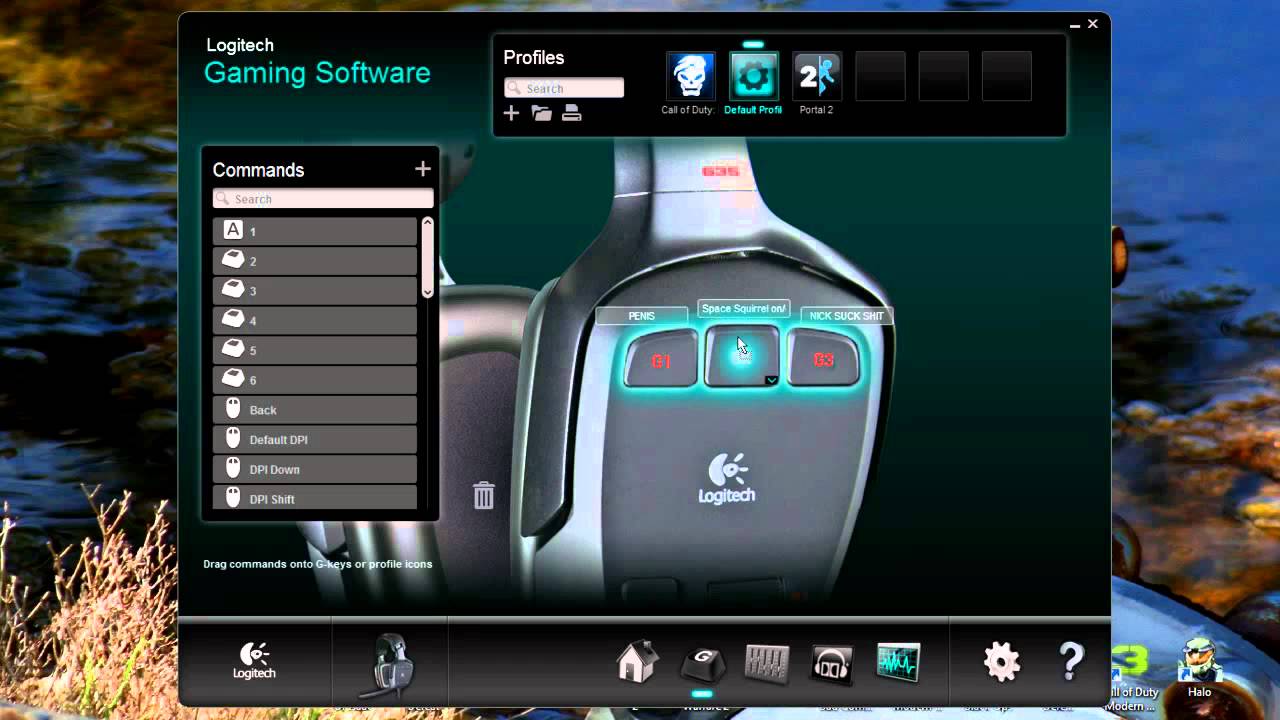Viewport: 1280px width, 720px height.
Task: Open the profile folder import icon
Action: tap(541, 113)
